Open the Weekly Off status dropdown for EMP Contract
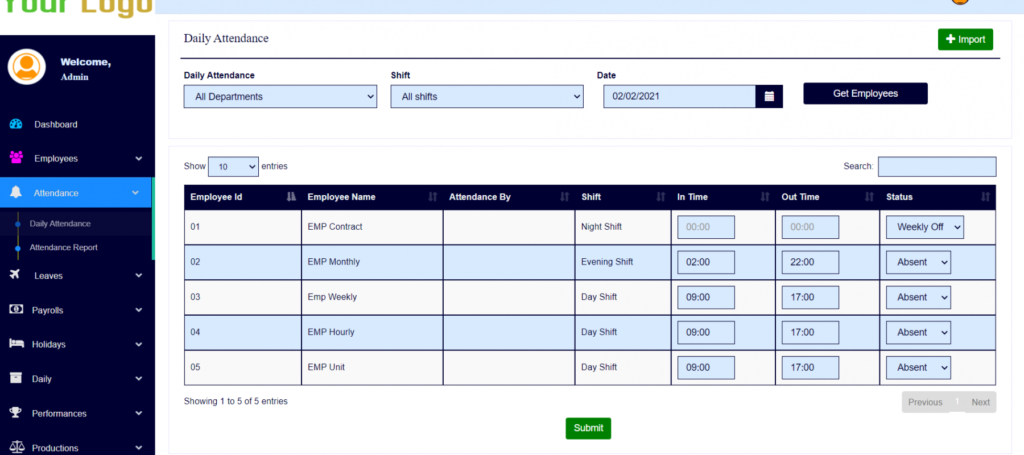1024x455 pixels. pos(925,227)
